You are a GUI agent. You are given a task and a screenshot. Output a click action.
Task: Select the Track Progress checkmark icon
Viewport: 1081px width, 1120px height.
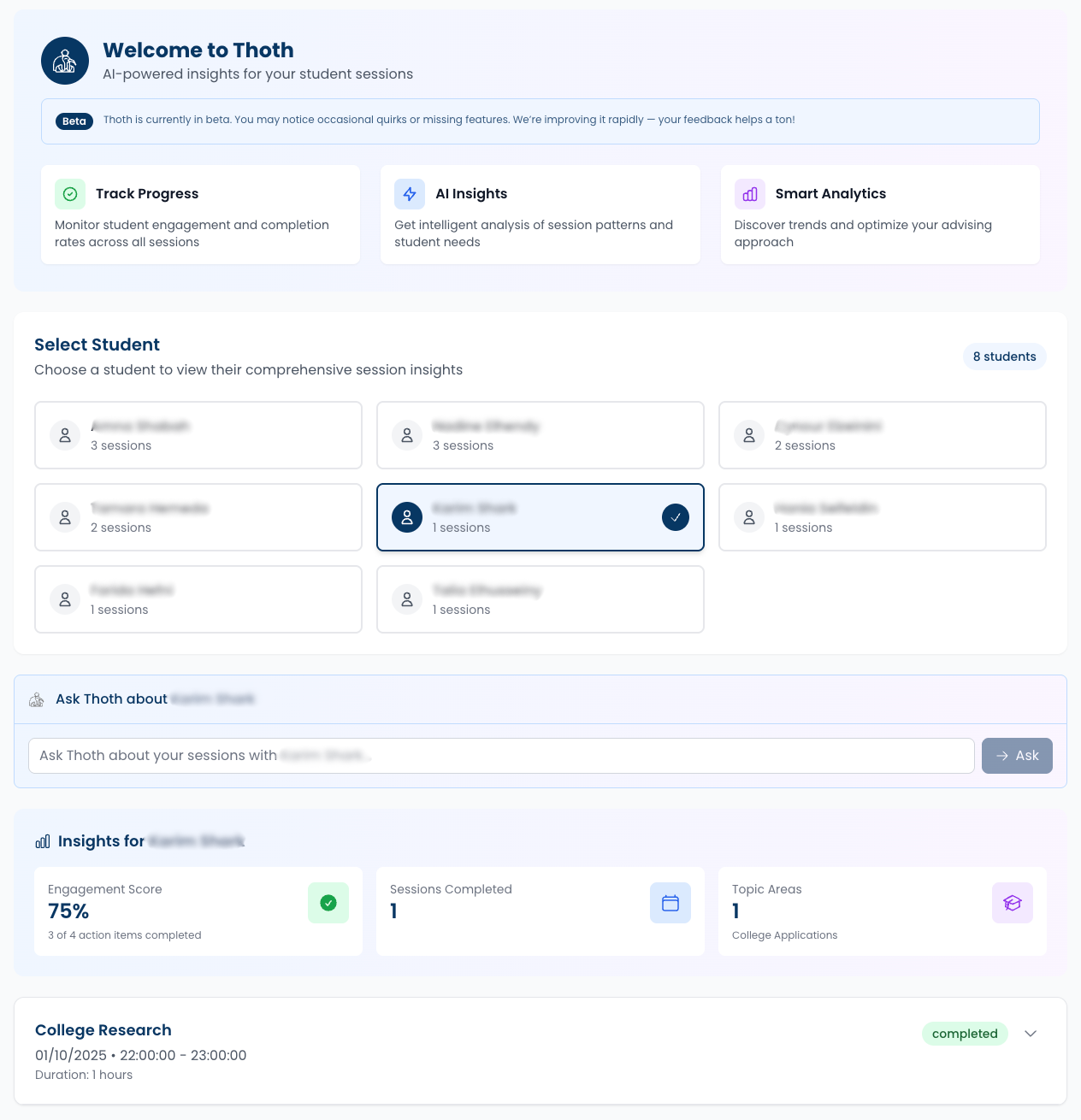pos(70,194)
